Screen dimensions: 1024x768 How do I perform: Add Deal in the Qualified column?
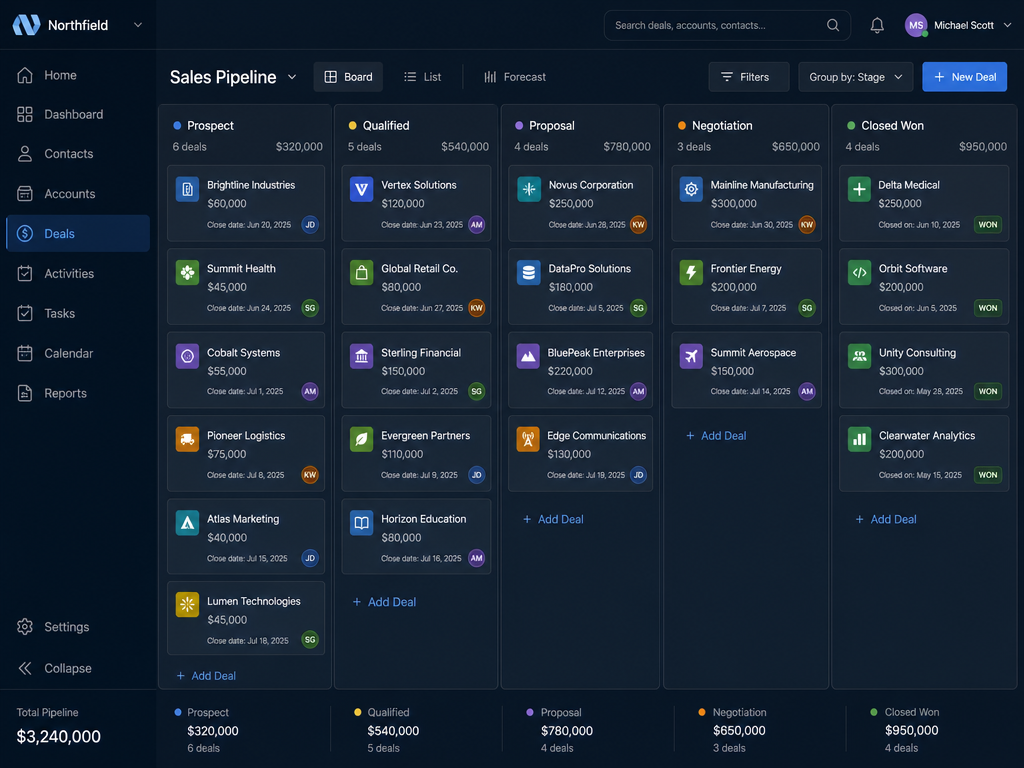click(x=384, y=602)
